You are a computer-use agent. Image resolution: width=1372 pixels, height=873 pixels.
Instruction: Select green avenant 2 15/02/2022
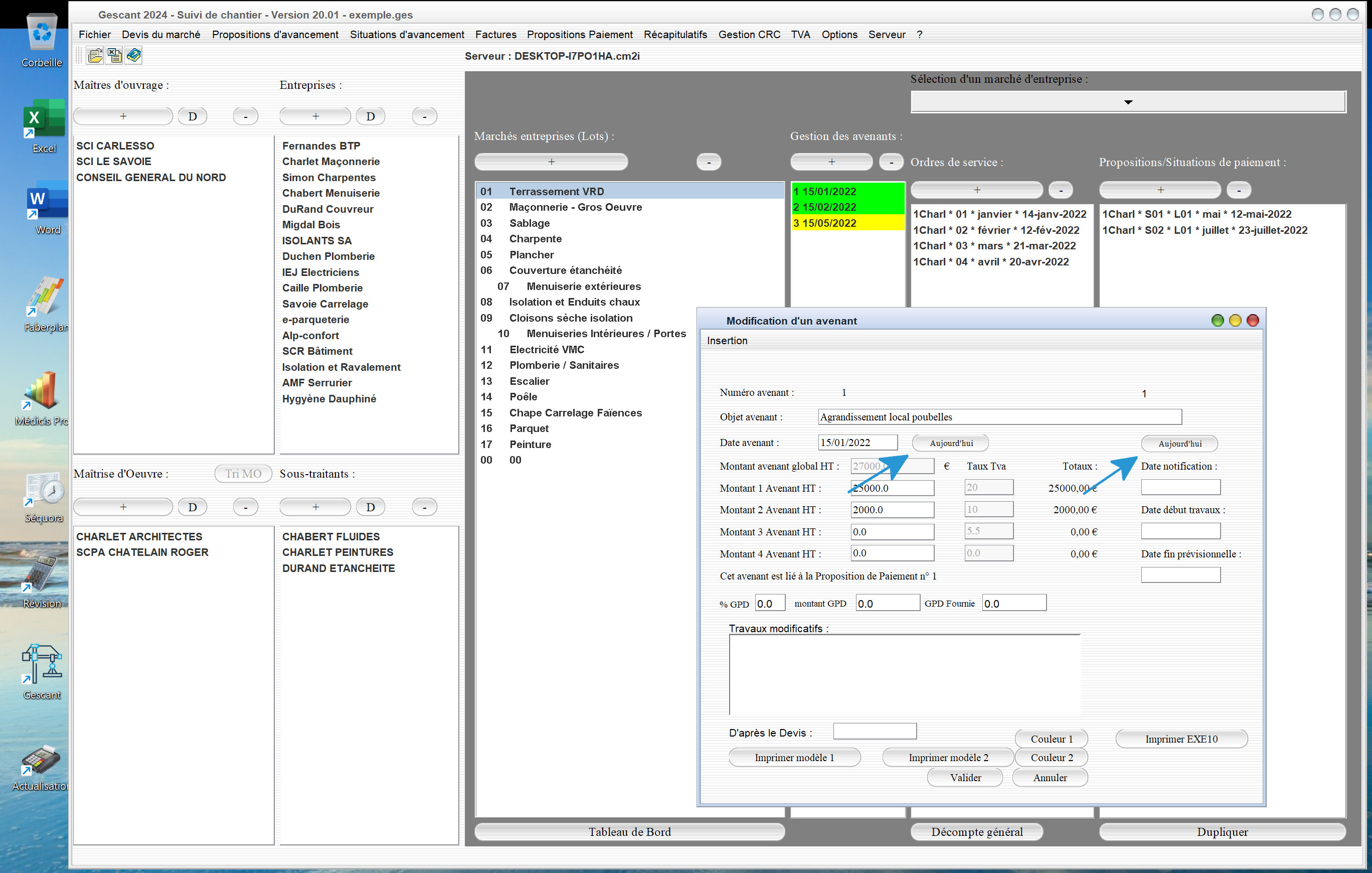(x=847, y=207)
